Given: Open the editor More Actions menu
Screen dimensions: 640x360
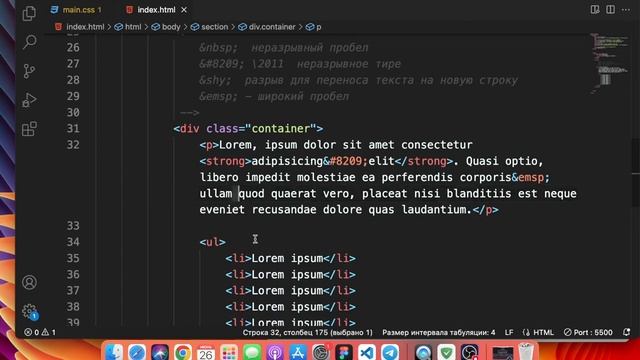Looking at the screenshot, I should coord(626,9).
